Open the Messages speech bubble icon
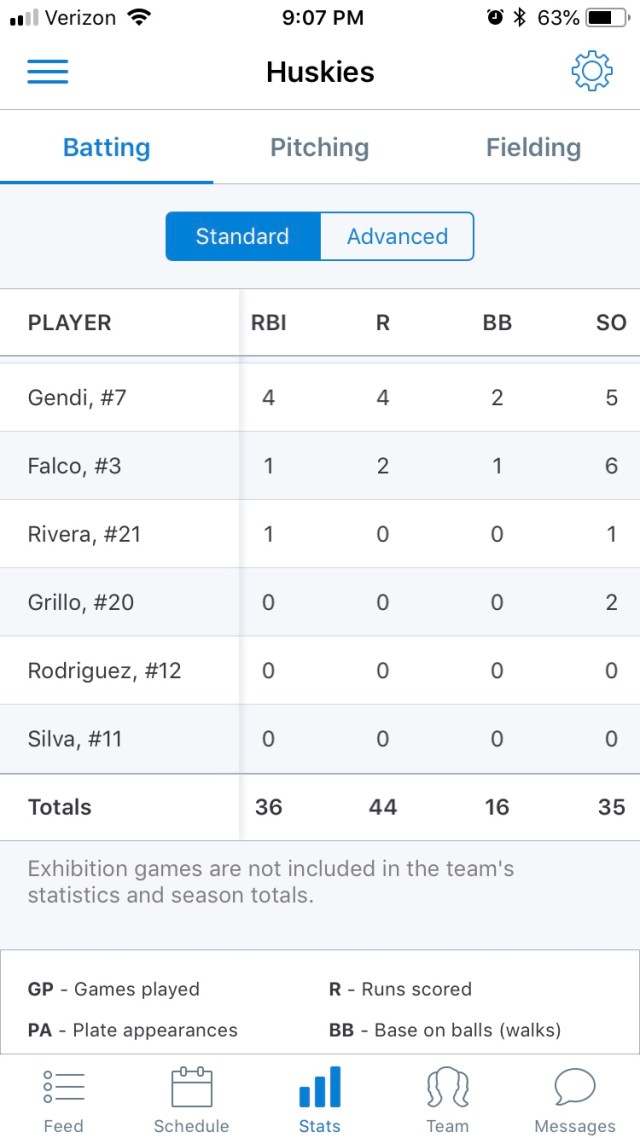Screen dimensions: 640x1138 [575, 1088]
